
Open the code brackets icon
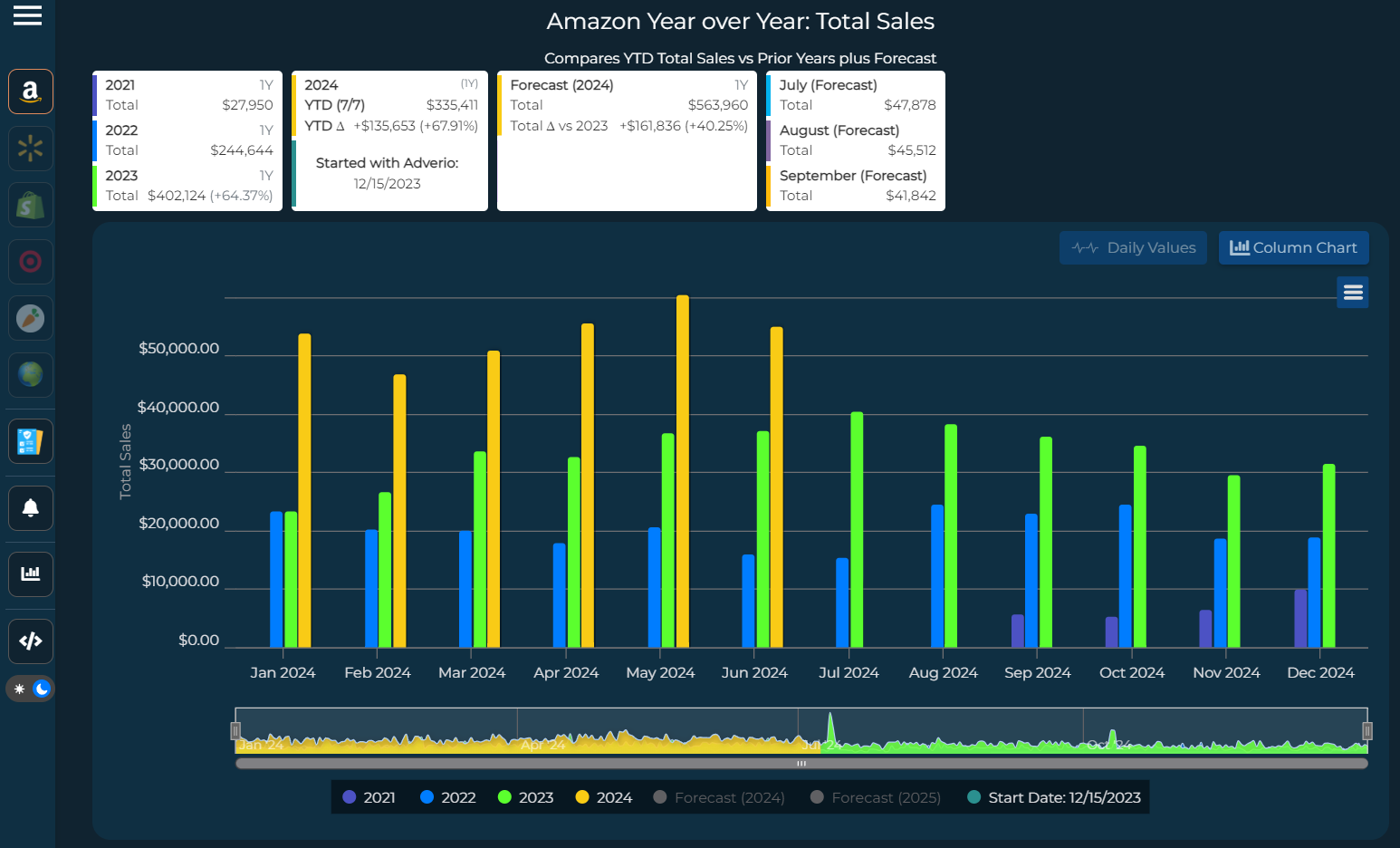31,641
